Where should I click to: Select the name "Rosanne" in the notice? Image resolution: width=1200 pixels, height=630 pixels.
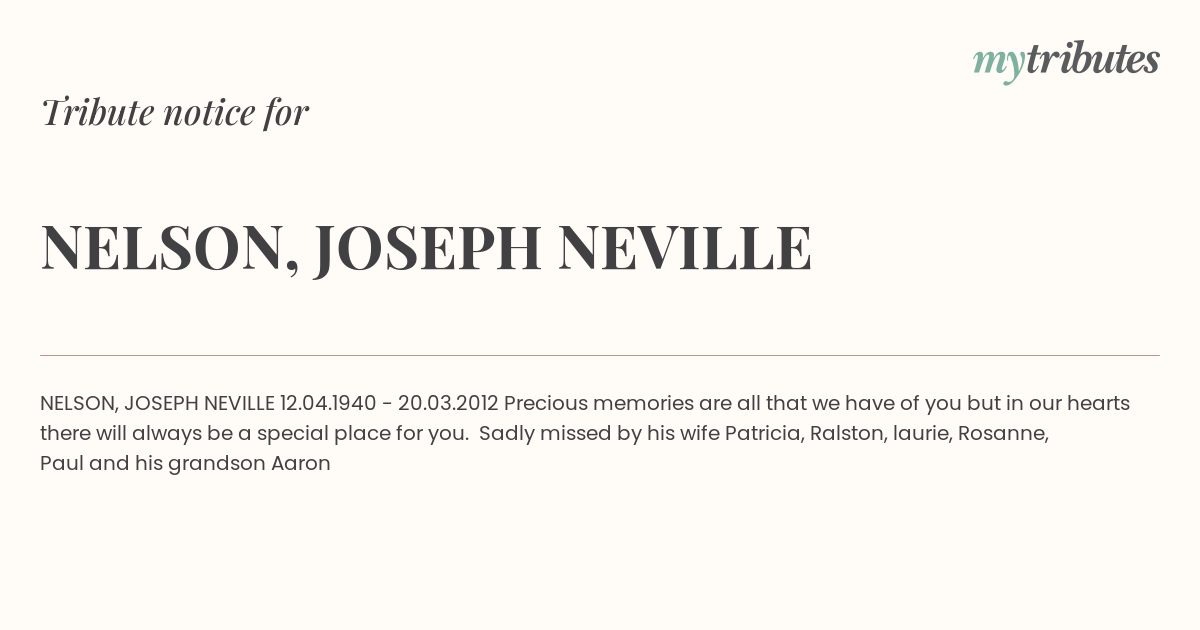1007,434
